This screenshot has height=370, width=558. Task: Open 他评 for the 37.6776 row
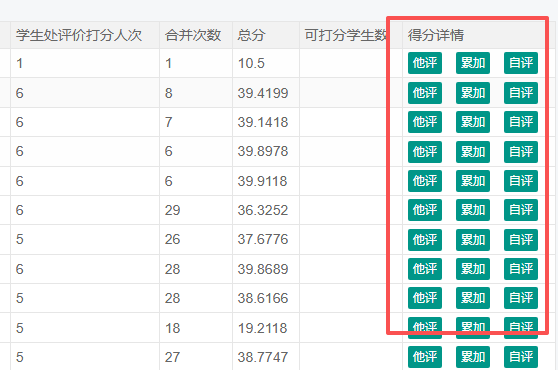click(425, 240)
